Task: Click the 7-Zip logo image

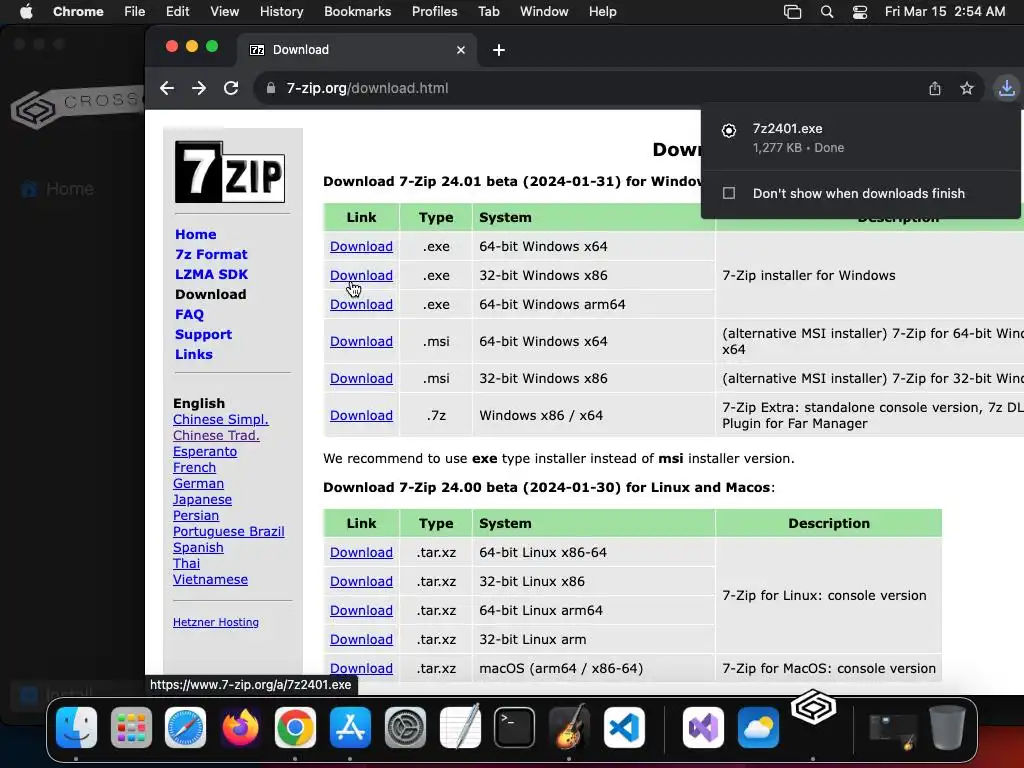Action: (230, 172)
